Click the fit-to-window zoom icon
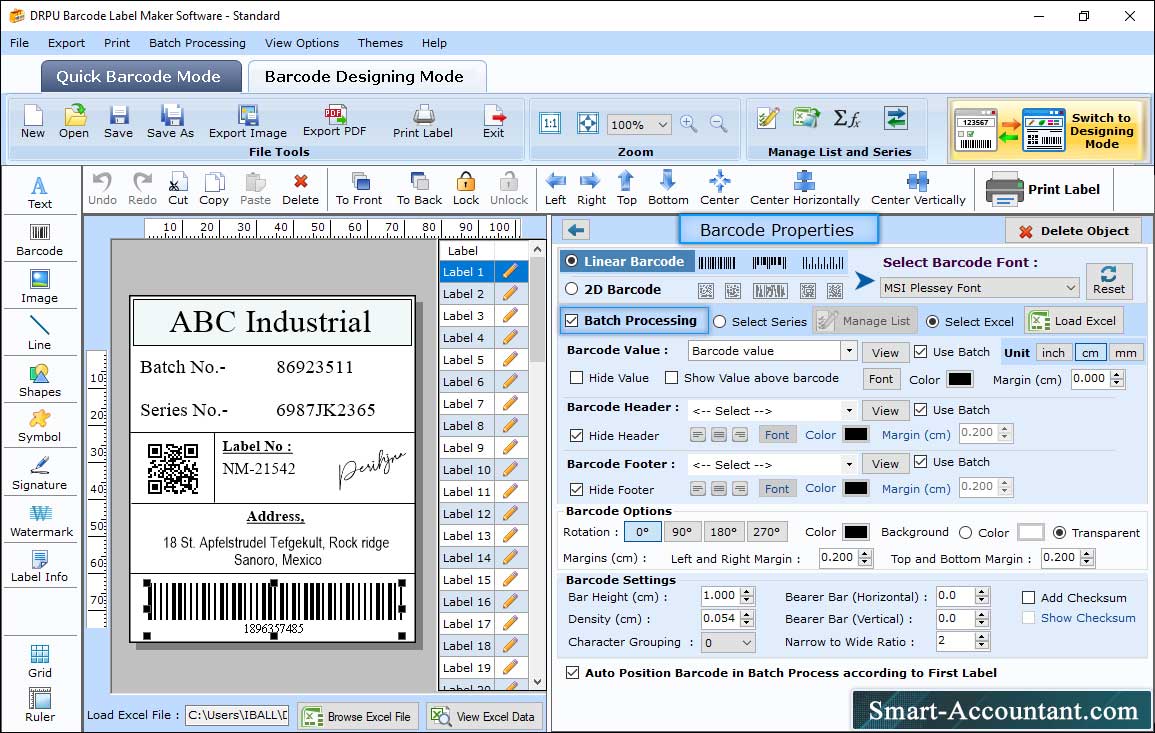 click(588, 123)
